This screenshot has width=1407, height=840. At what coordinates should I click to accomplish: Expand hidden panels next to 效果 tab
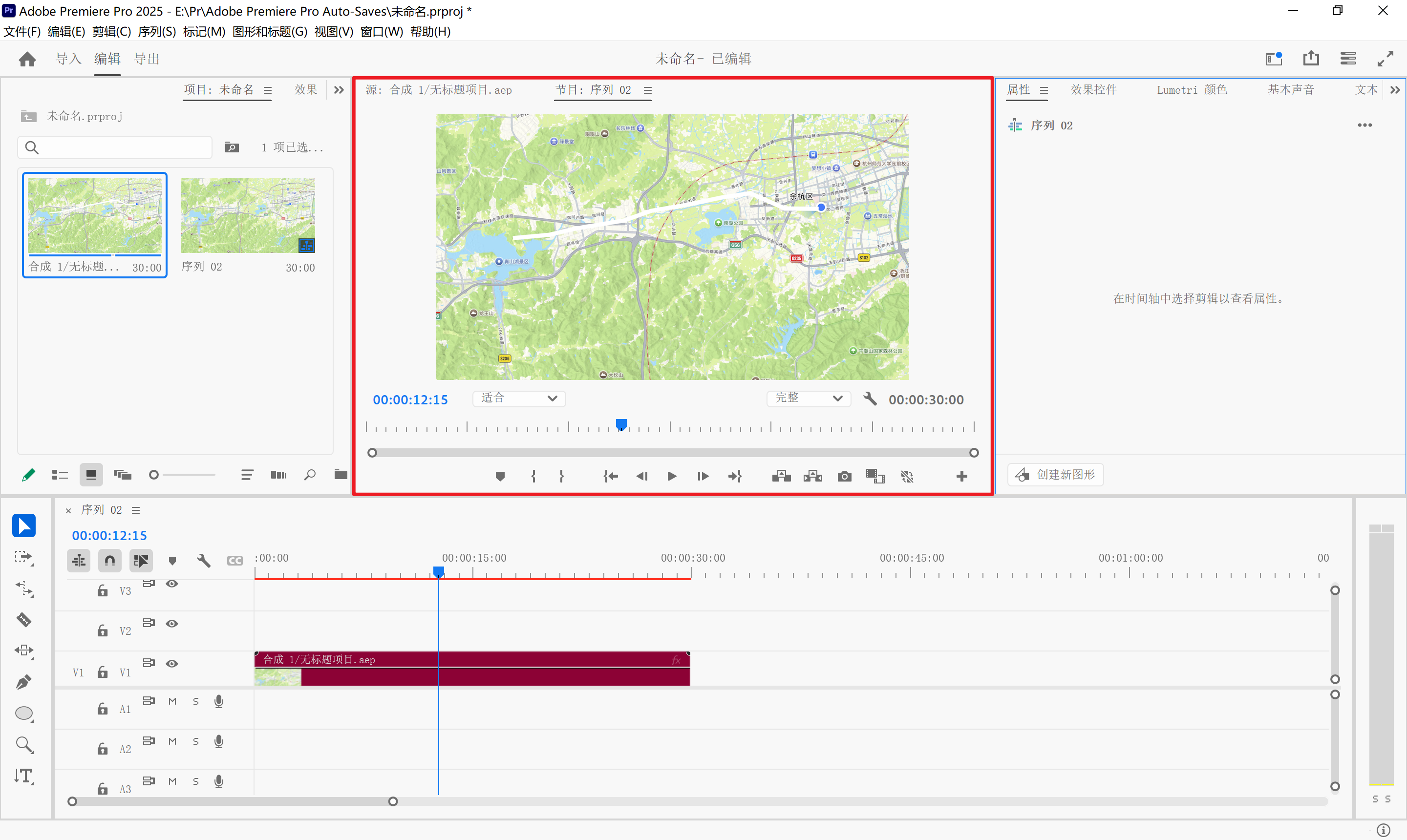point(339,90)
